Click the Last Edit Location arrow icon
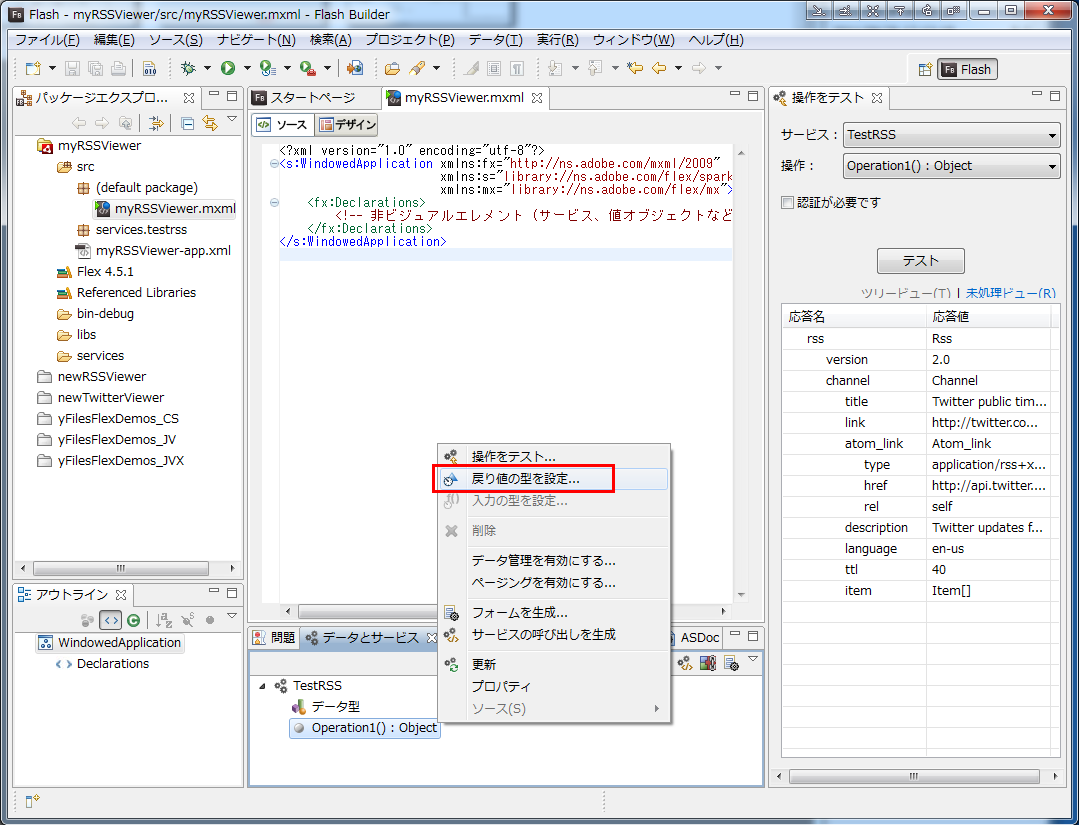This screenshot has height=825, width=1079. (635, 68)
